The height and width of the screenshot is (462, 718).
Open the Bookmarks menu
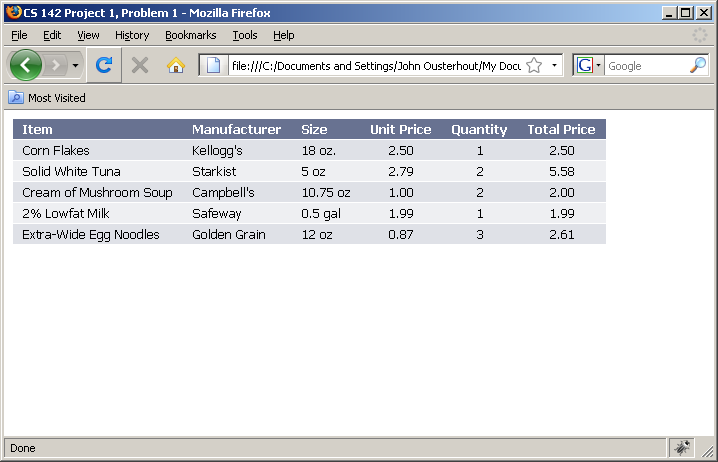click(x=190, y=35)
